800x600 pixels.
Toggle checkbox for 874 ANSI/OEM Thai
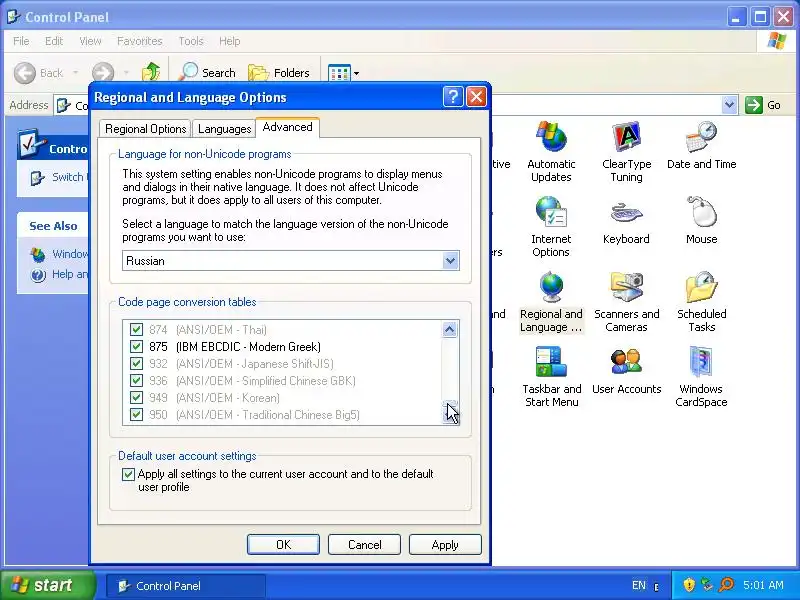click(x=136, y=330)
